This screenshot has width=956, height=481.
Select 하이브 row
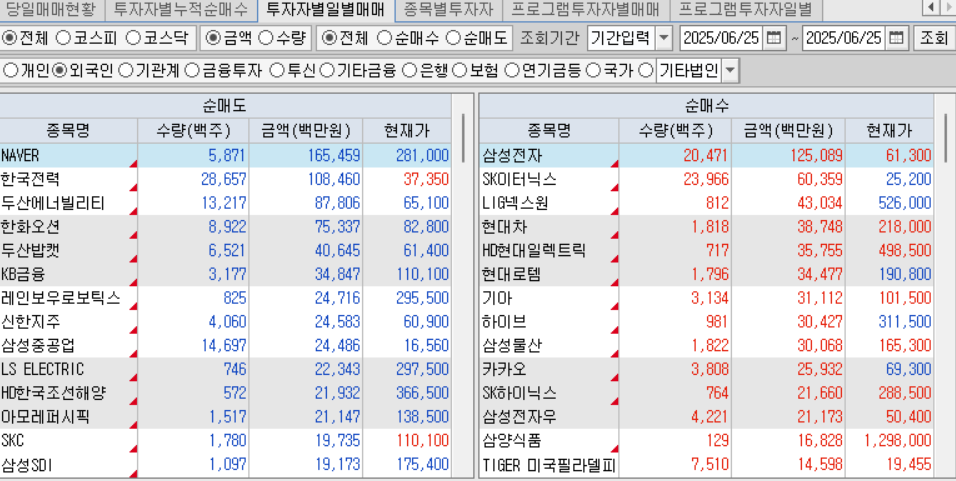pos(706,322)
